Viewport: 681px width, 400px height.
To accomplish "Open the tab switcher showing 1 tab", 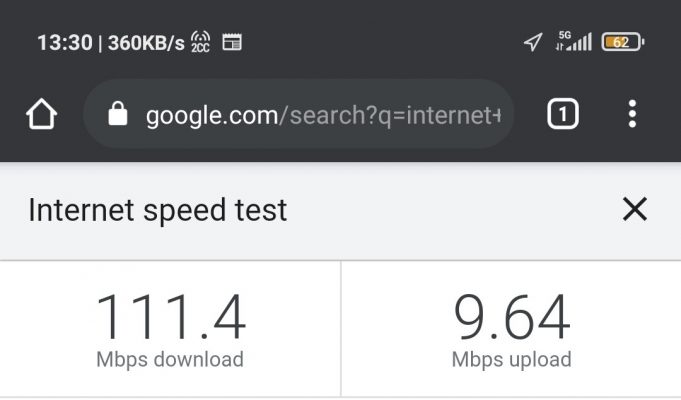I will [x=563, y=114].
